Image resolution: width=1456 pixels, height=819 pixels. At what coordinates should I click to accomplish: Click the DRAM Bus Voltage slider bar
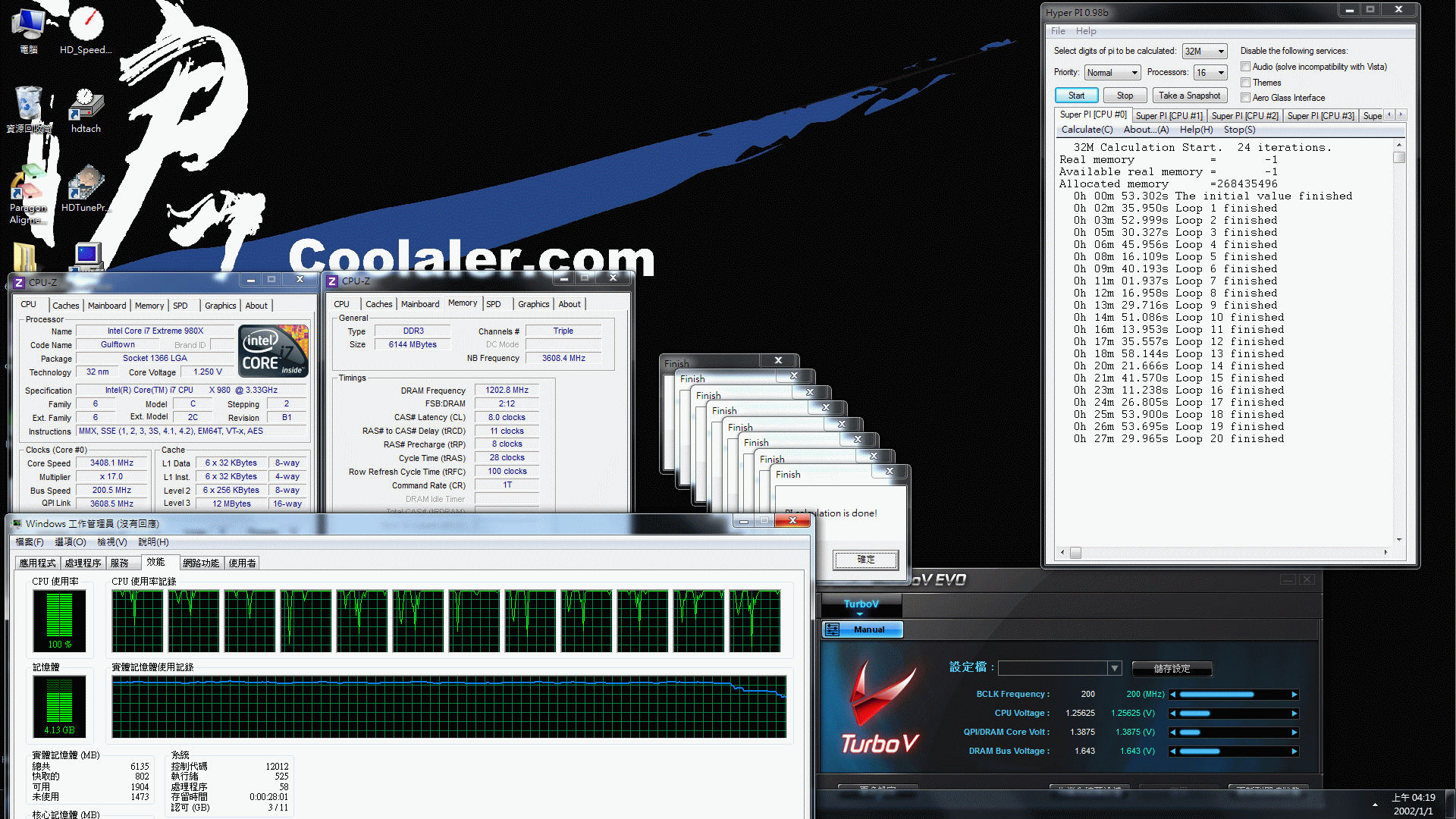point(1234,752)
